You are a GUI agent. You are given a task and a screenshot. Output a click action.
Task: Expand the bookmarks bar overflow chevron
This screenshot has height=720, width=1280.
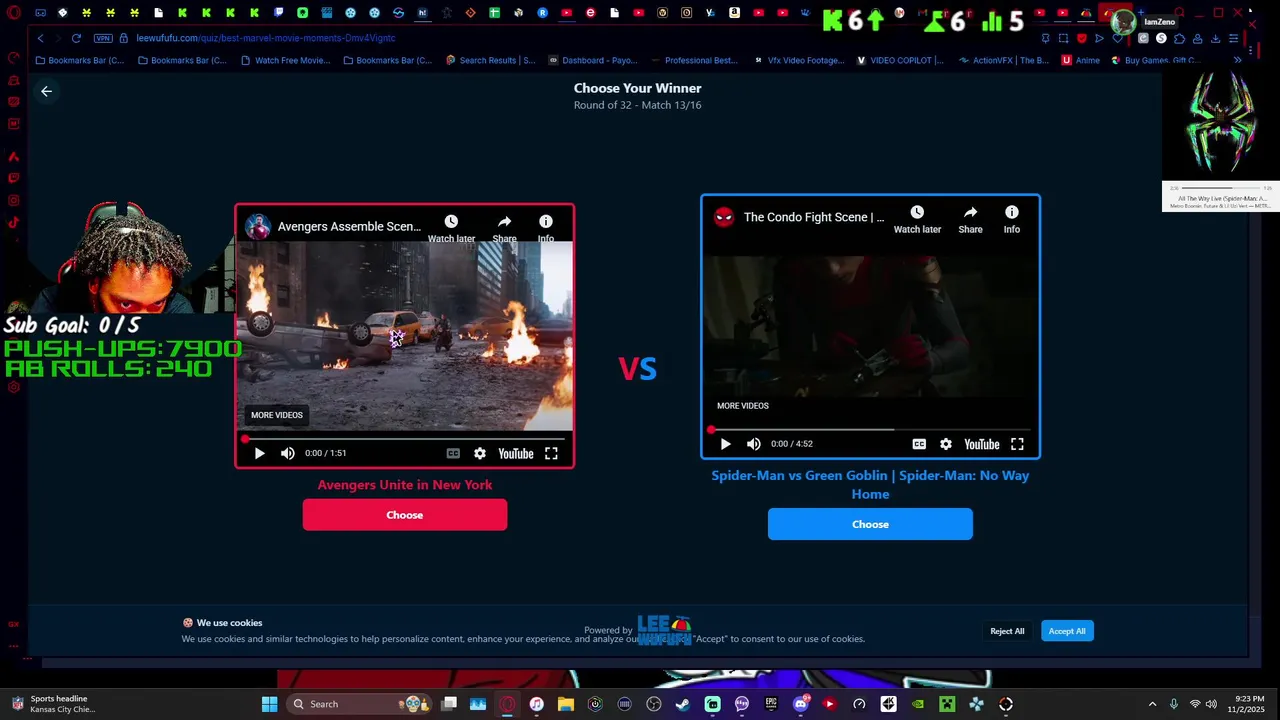click(1237, 60)
